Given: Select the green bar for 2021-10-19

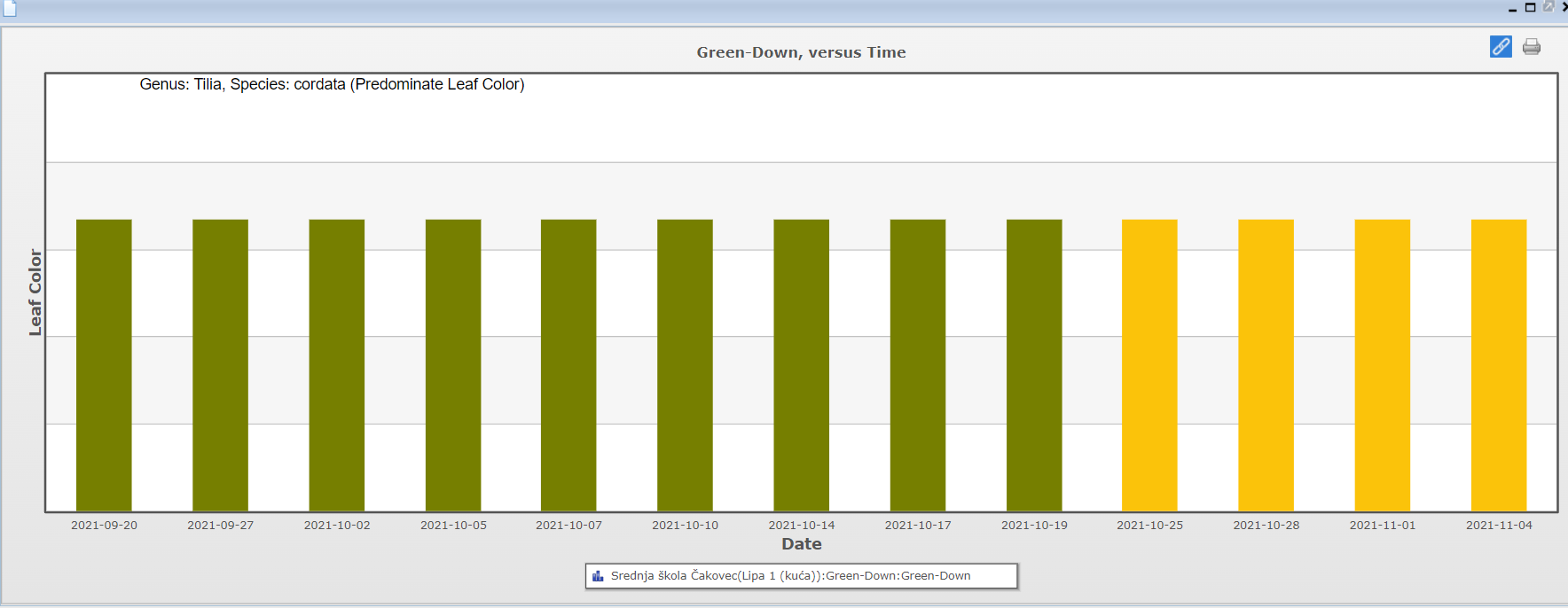Looking at the screenshot, I should click(x=1034, y=365).
